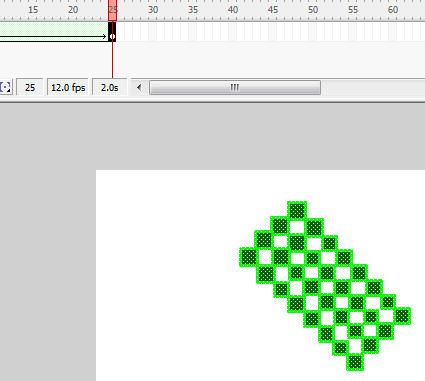Click the elapsed time display 2.0s

click(109, 88)
